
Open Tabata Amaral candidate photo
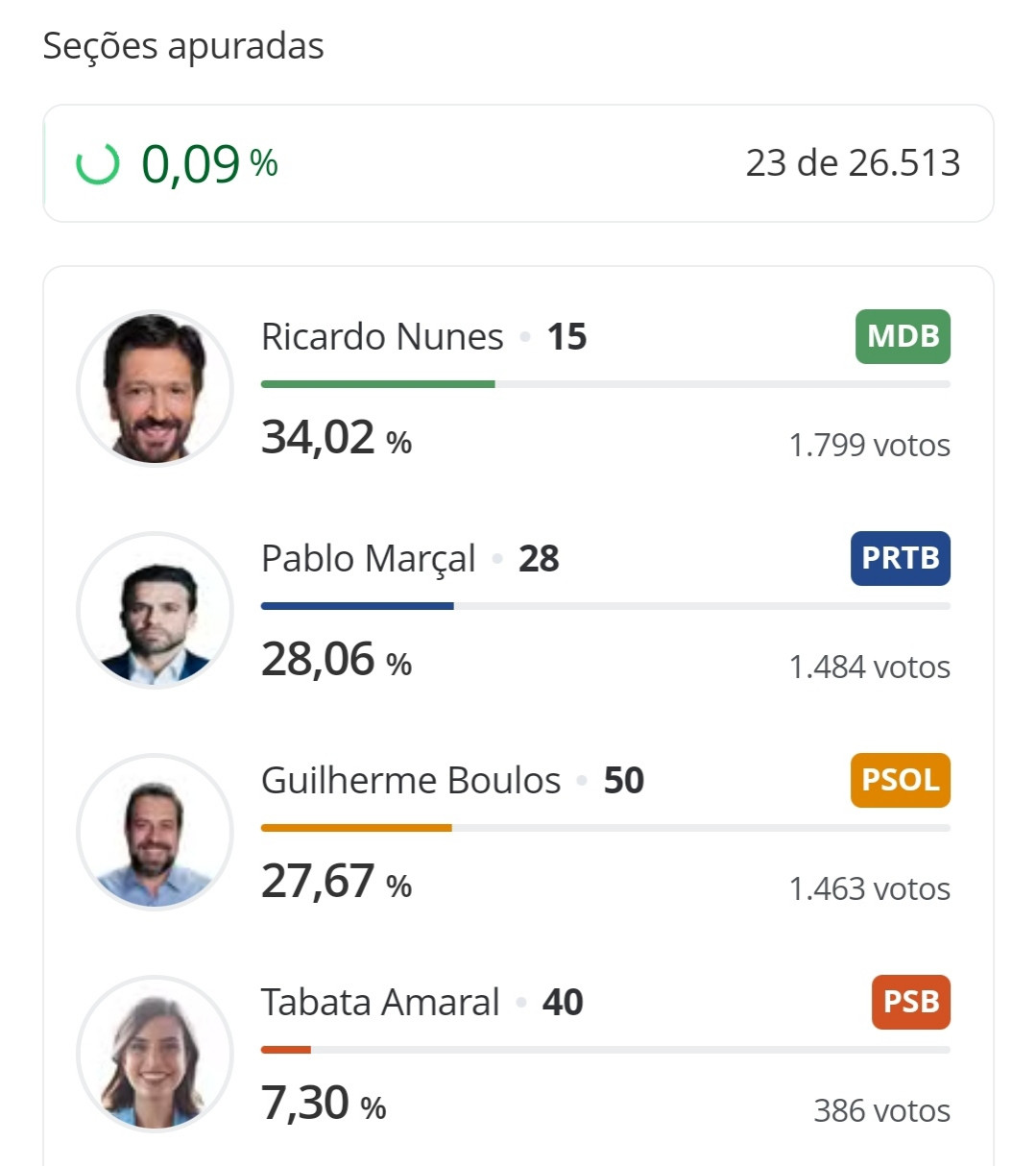click(x=155, y=1054)
